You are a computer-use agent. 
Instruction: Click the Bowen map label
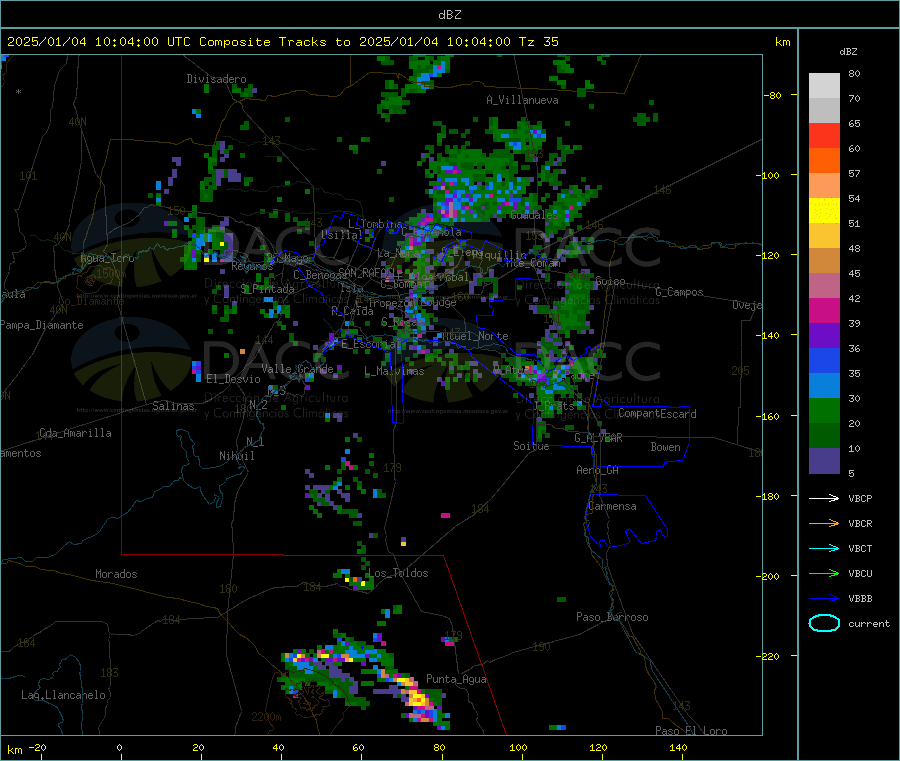pyautogui.click(x=666, y=447)
